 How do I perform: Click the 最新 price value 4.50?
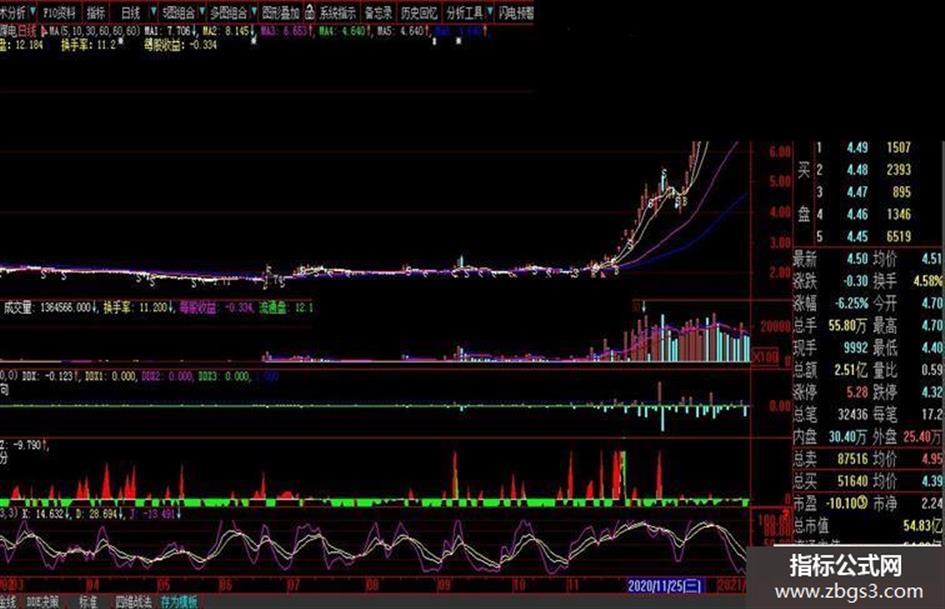pyautogui.click(x=857, y=259)
